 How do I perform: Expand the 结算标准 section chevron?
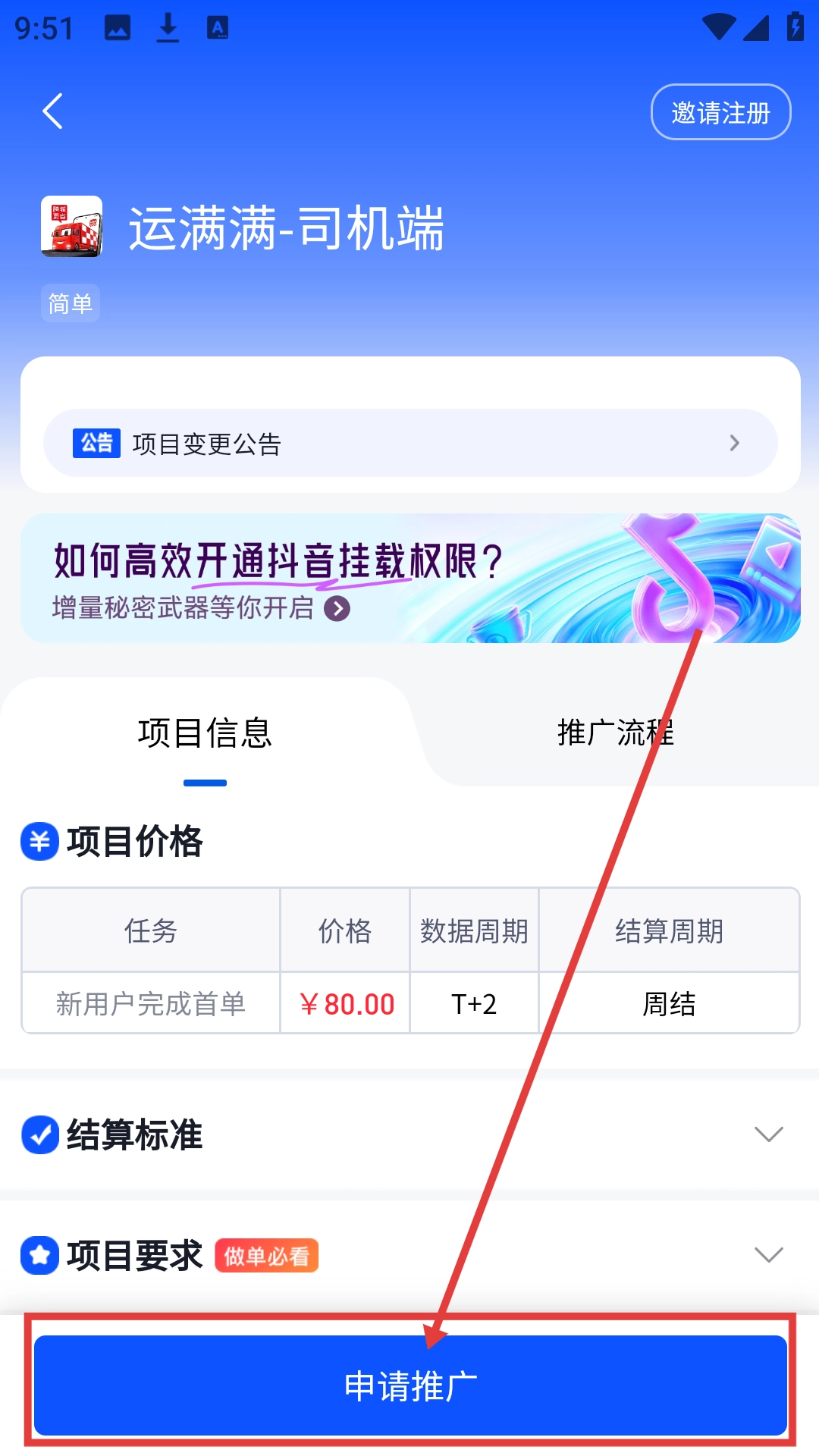(x=769, y=1134)
